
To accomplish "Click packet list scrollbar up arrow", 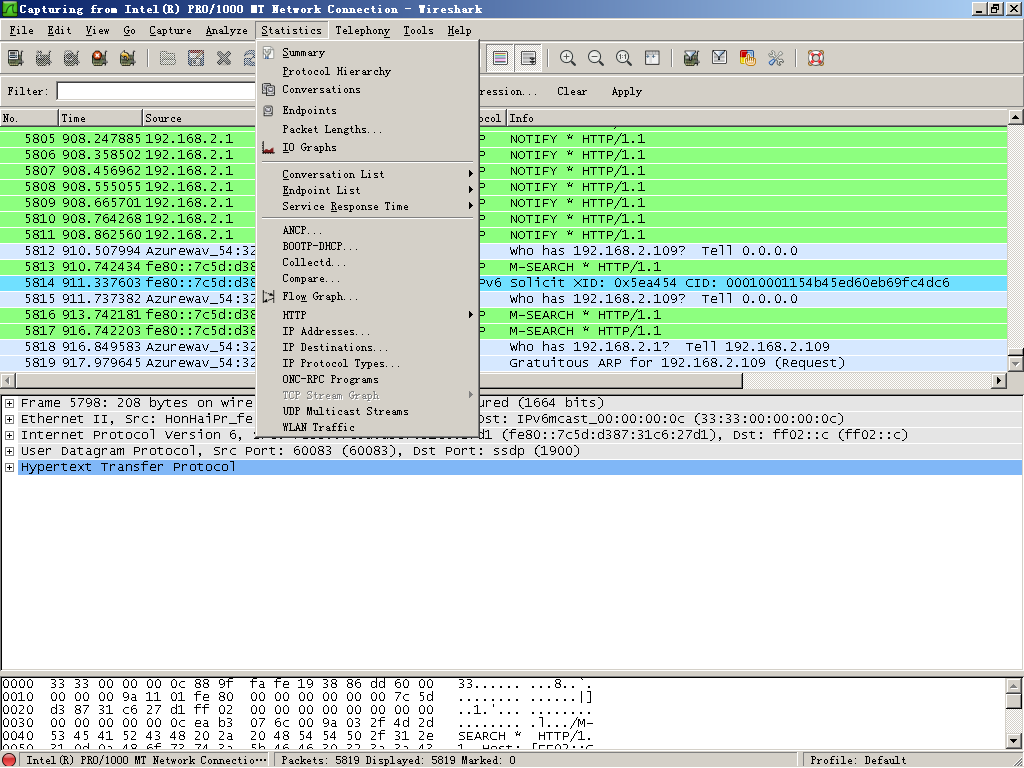I will [1016, 117].
